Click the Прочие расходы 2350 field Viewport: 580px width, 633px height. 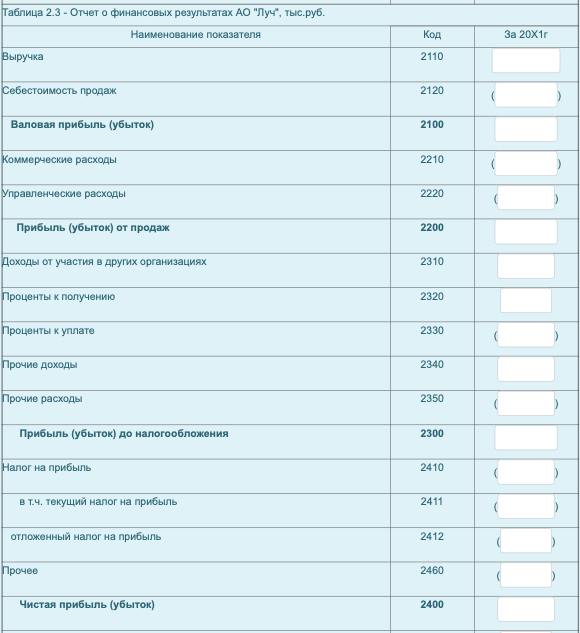coord(526,403)
